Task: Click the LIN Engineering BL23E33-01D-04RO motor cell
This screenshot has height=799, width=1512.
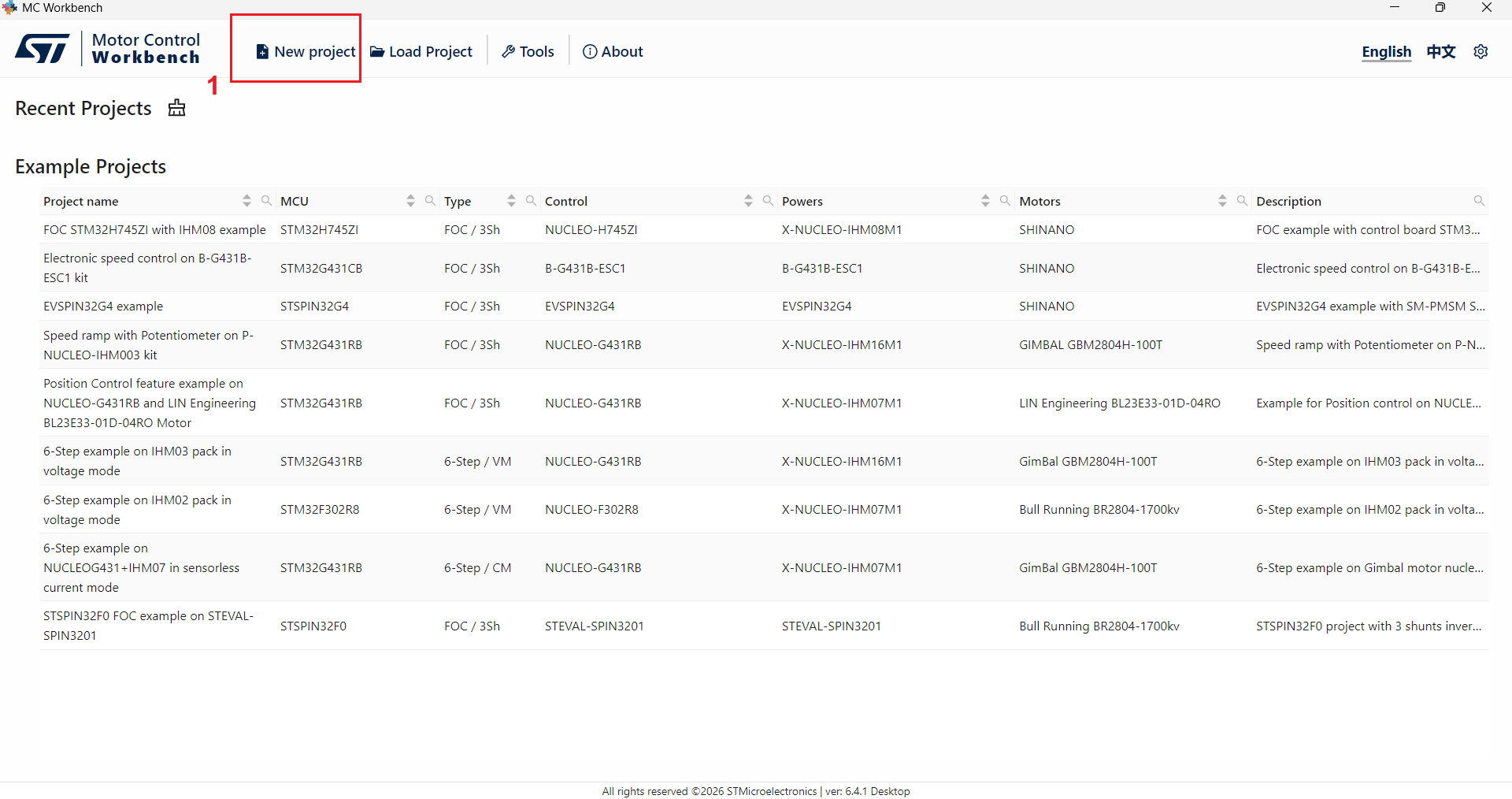Action: 1120,403
